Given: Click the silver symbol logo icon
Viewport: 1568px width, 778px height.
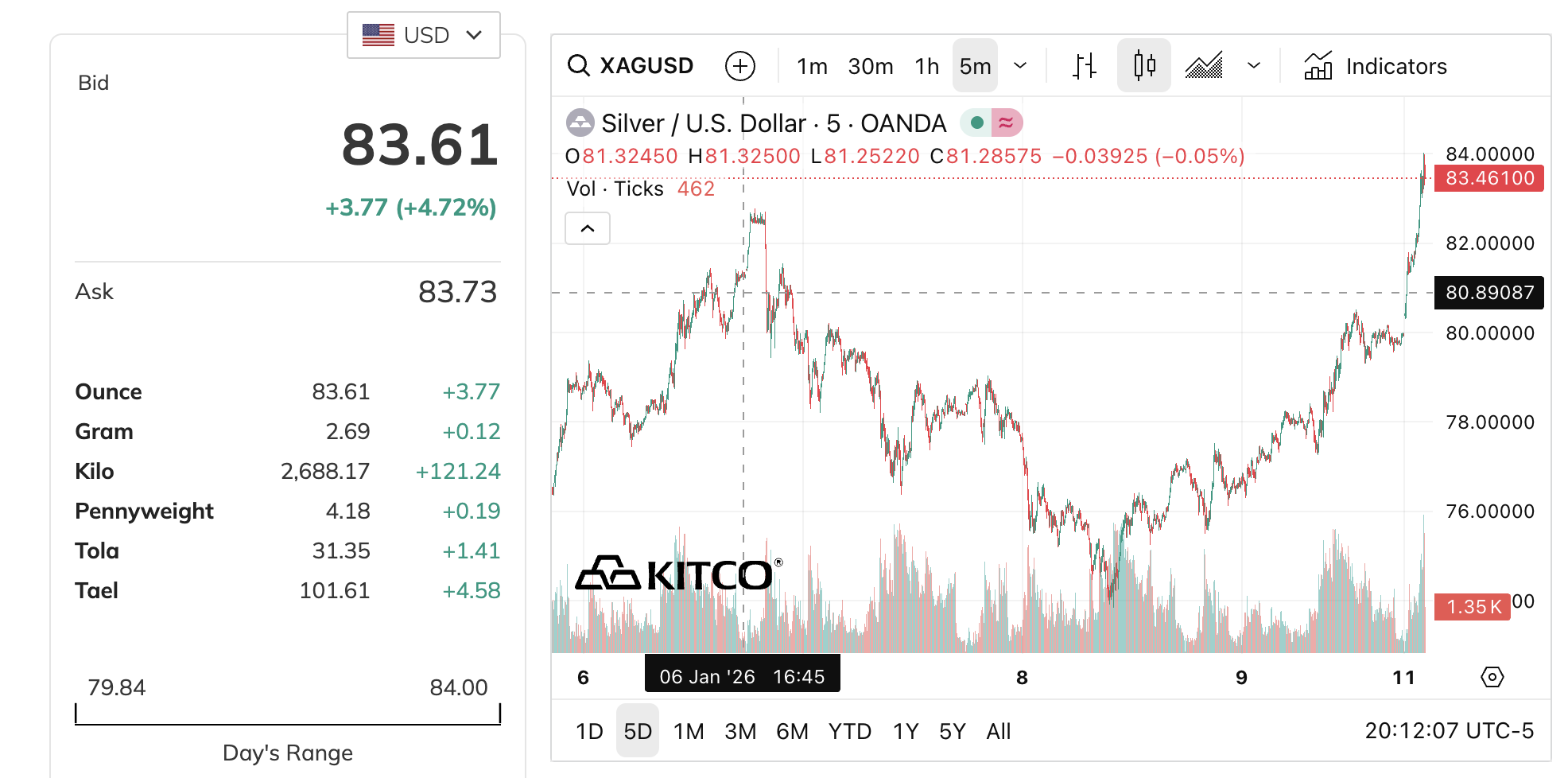Looking at the screenshot, I should 580,123.
